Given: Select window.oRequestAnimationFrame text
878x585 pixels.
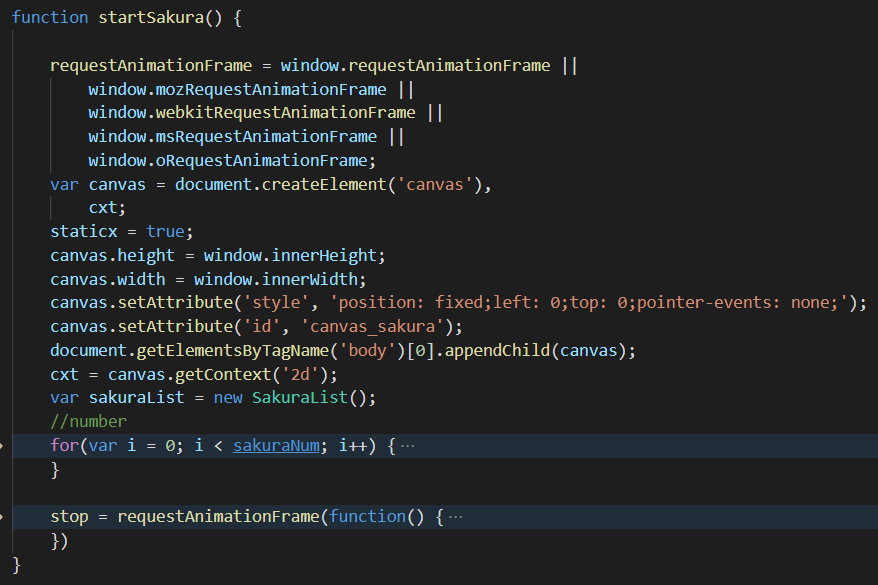Looking at the screenshot, I should (228, 161).
